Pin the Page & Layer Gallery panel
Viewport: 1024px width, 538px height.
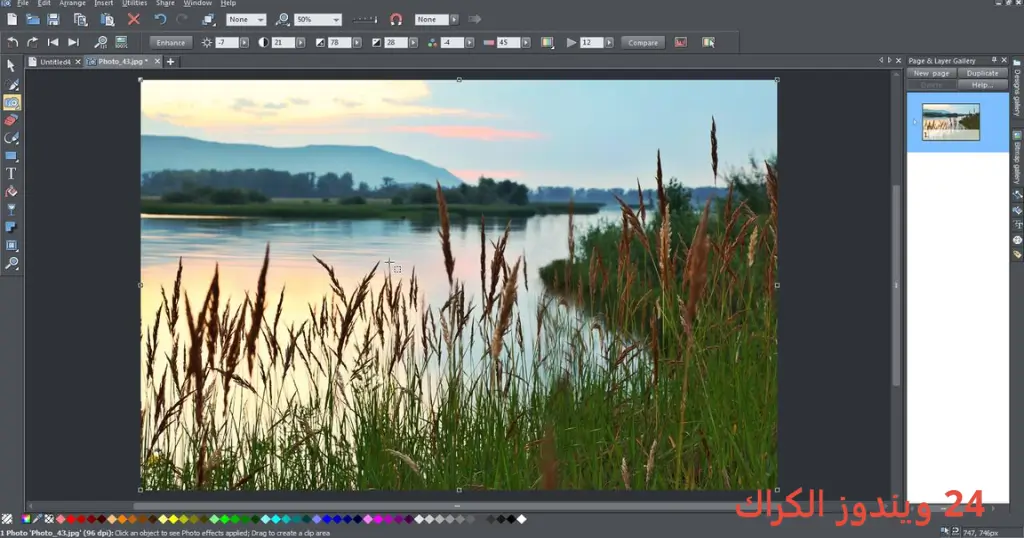994,60
